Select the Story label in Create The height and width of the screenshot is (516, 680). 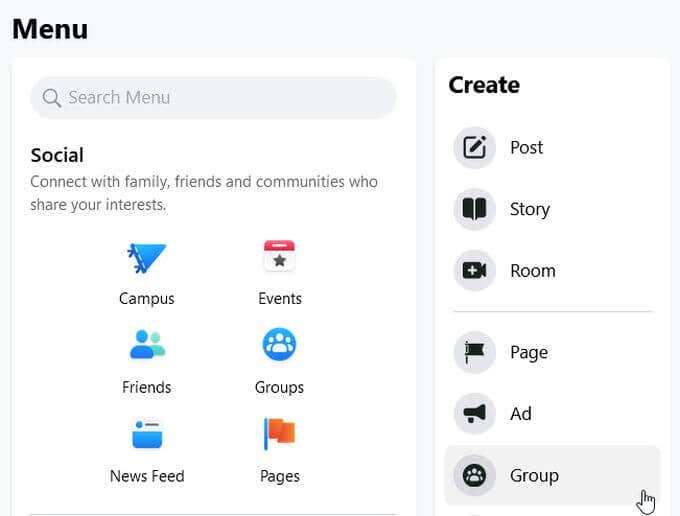point(529,209)
